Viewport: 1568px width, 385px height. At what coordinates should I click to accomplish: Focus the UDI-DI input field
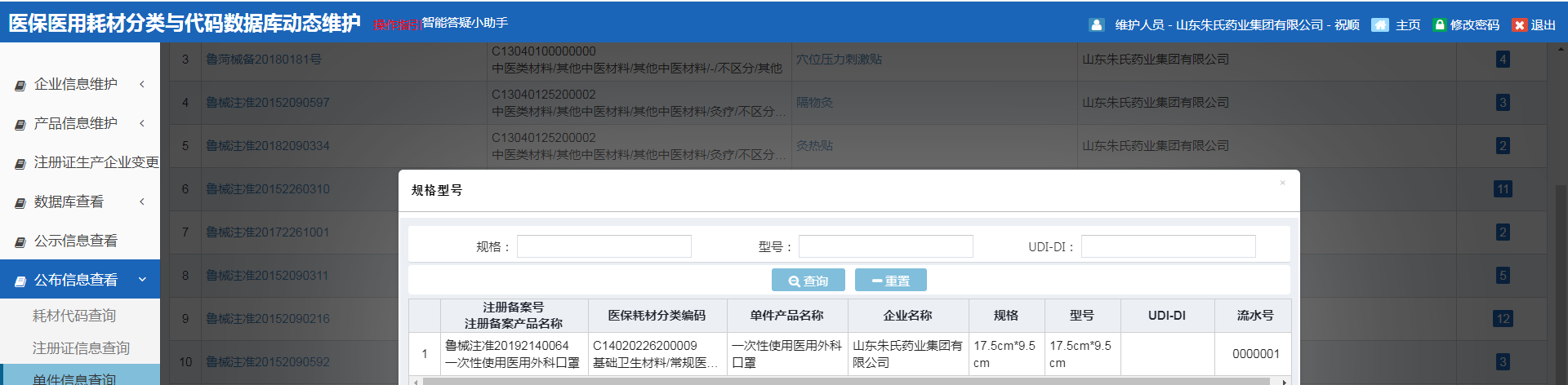click(x=1168, y=246)
